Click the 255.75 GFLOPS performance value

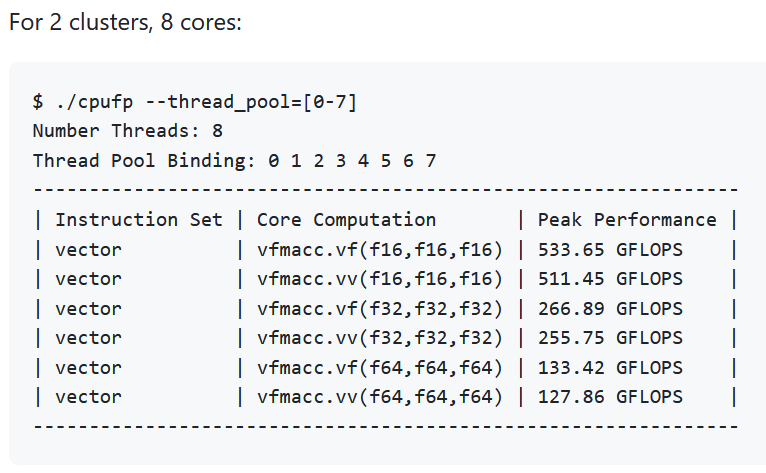click(x=610, y=338)
